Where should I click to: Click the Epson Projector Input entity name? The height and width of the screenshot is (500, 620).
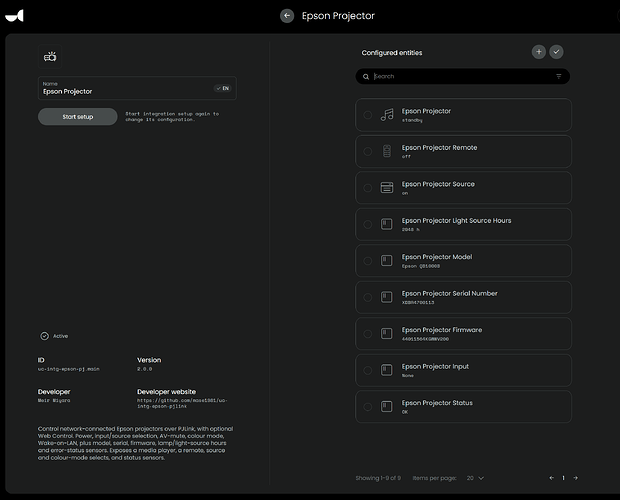[x=435, y=366]
